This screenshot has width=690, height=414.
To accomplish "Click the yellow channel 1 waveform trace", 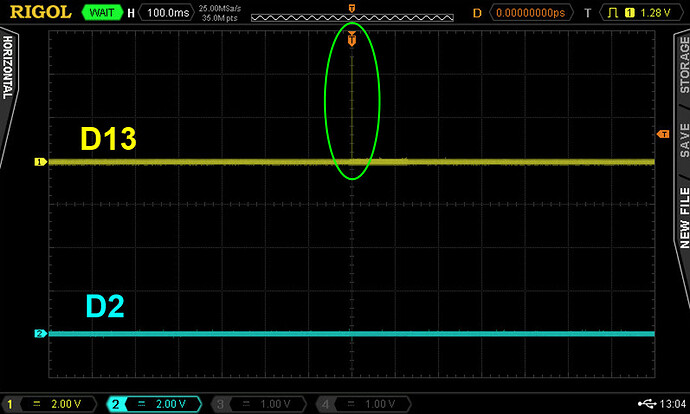I will [352, 162].
